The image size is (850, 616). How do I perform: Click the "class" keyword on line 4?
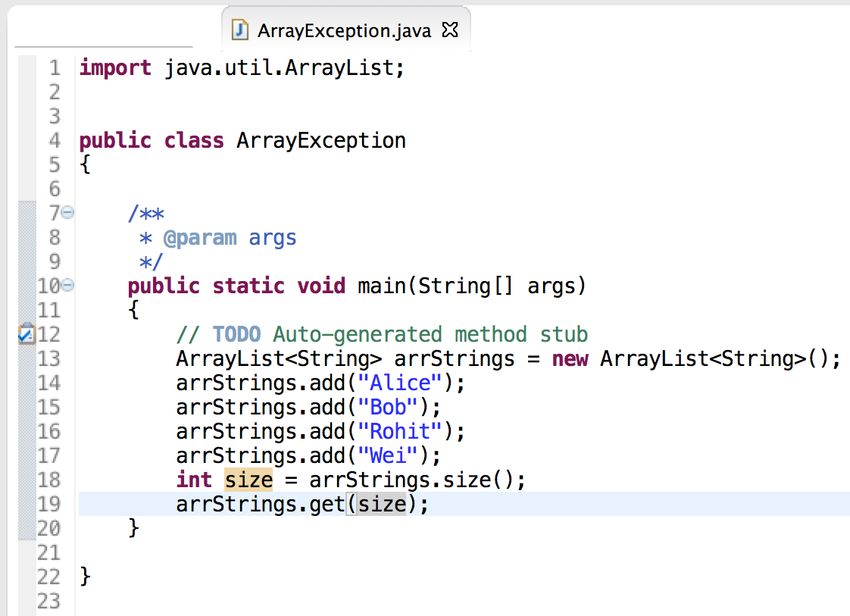click(194, 140)
